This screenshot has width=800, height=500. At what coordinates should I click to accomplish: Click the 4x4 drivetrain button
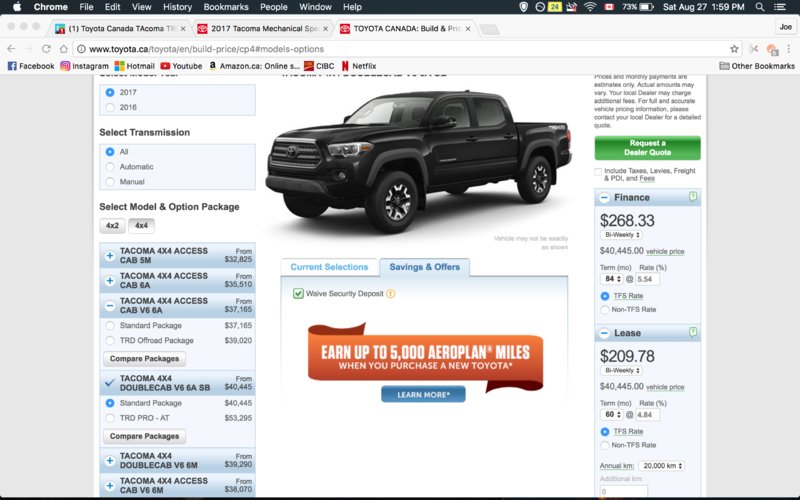pyautogui.click(x=141, y=226)
